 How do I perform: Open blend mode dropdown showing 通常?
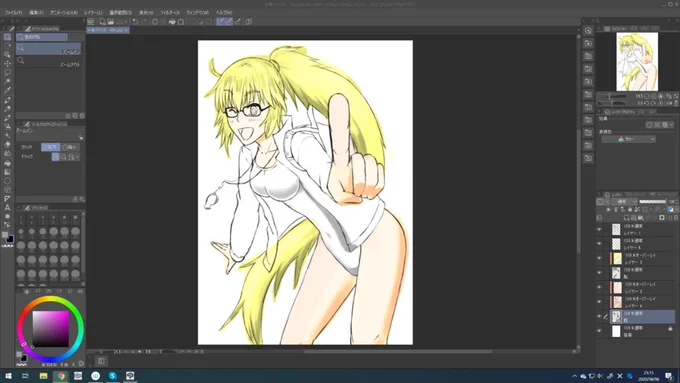(624, 202)
